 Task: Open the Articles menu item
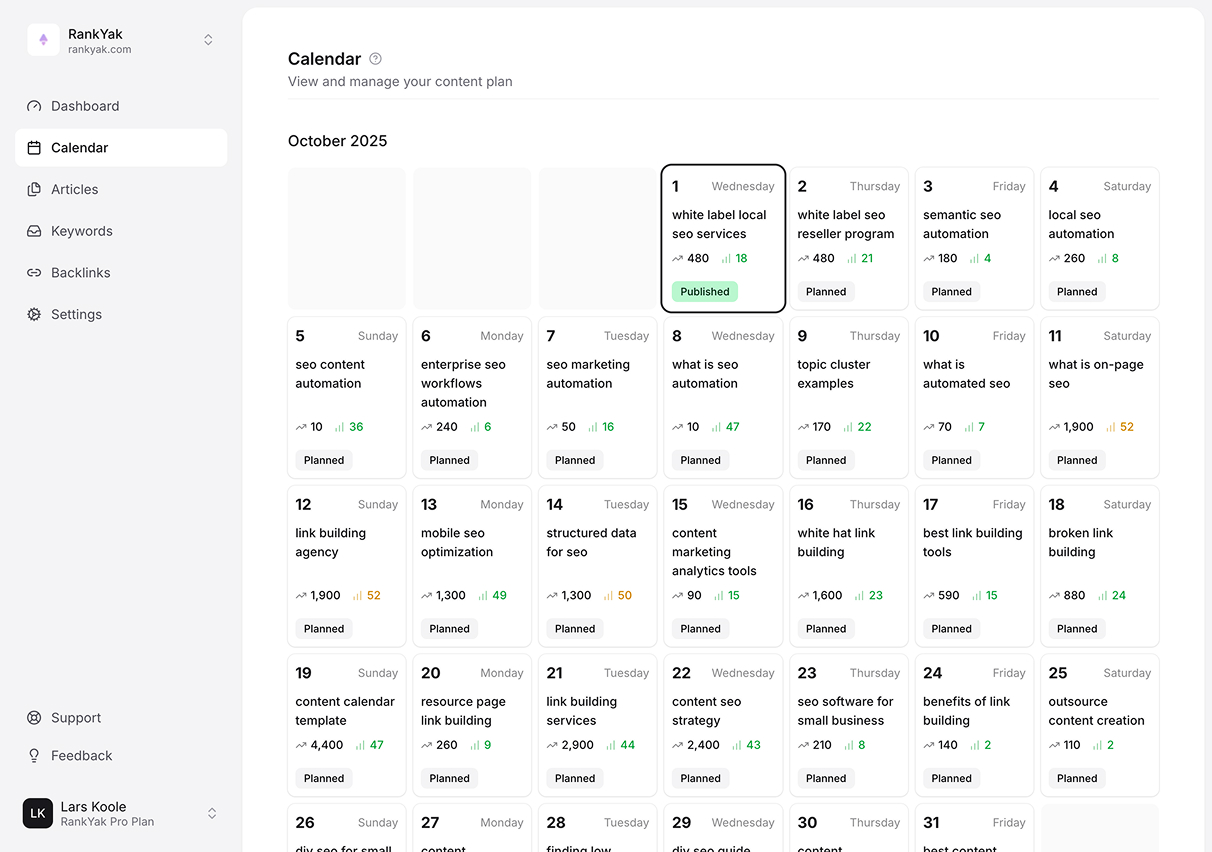tap(75, 189)
